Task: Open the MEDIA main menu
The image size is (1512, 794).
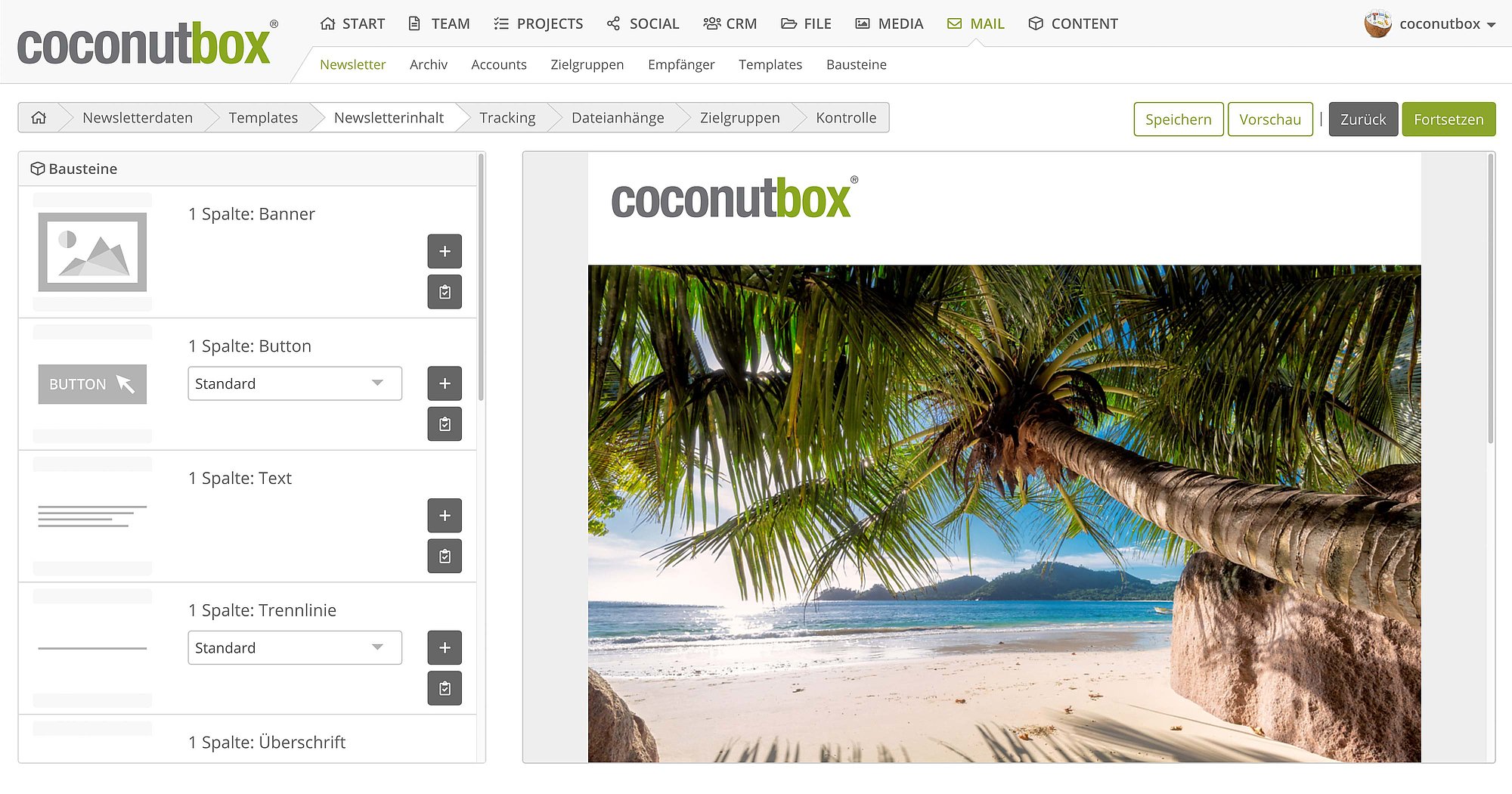Action: coord(889,23)
